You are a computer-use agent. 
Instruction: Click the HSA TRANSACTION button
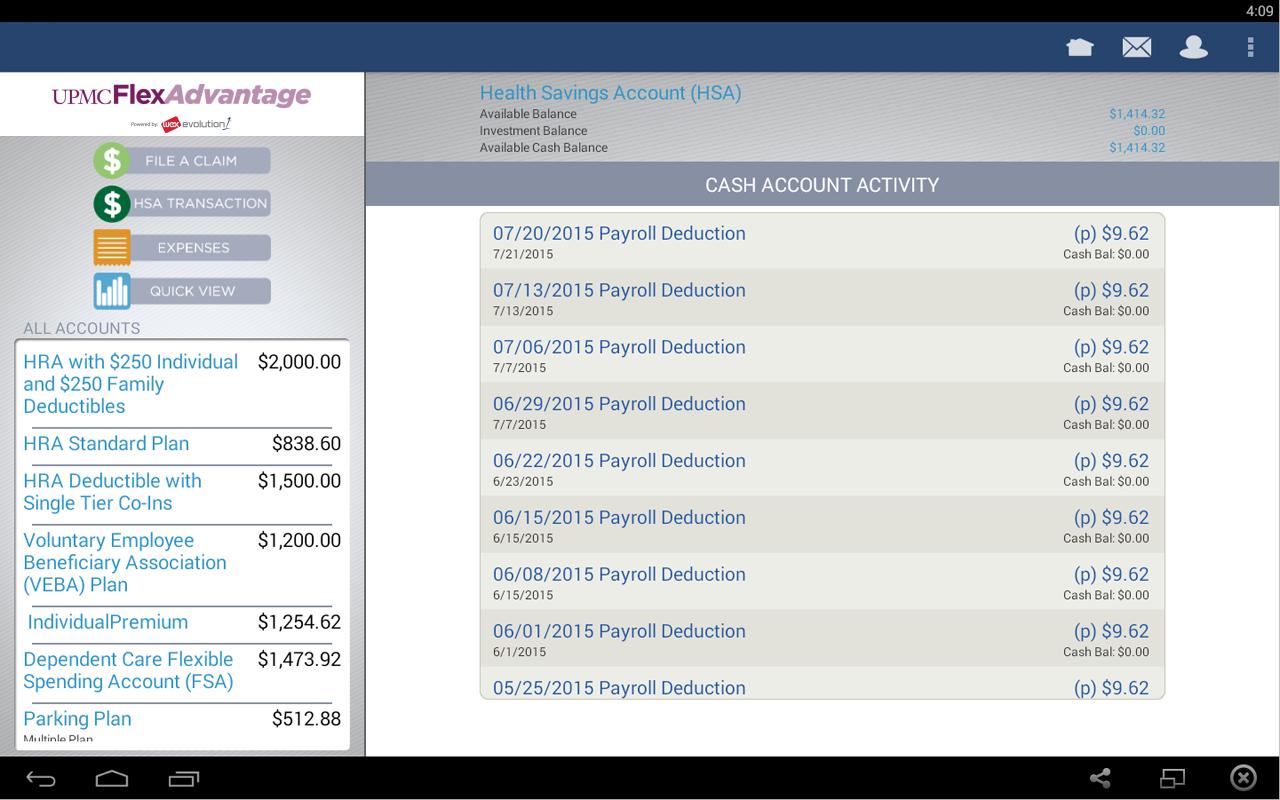coord(200,203)
